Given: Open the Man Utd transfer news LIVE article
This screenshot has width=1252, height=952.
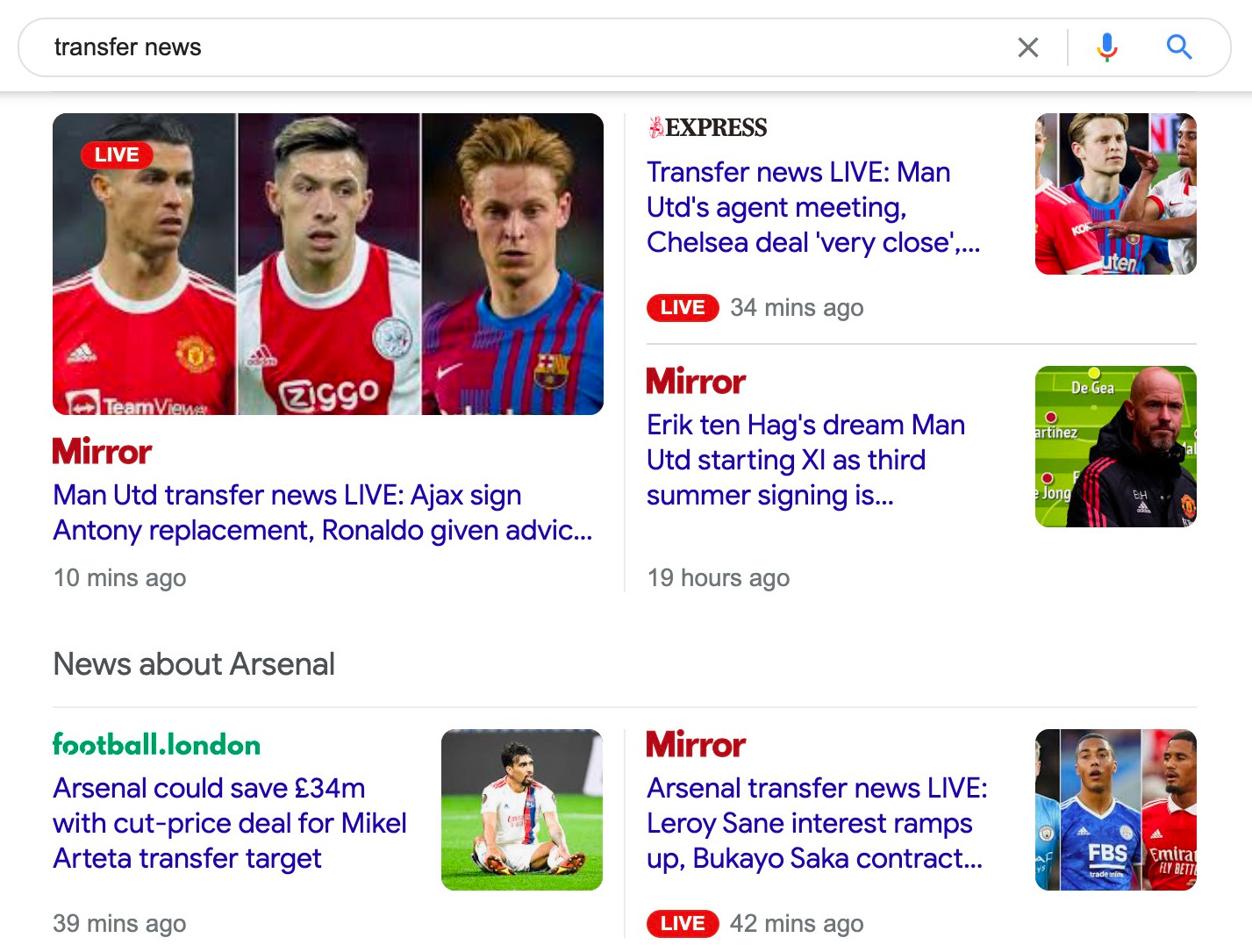Looking at the screenshot, I should pos(322,512).
